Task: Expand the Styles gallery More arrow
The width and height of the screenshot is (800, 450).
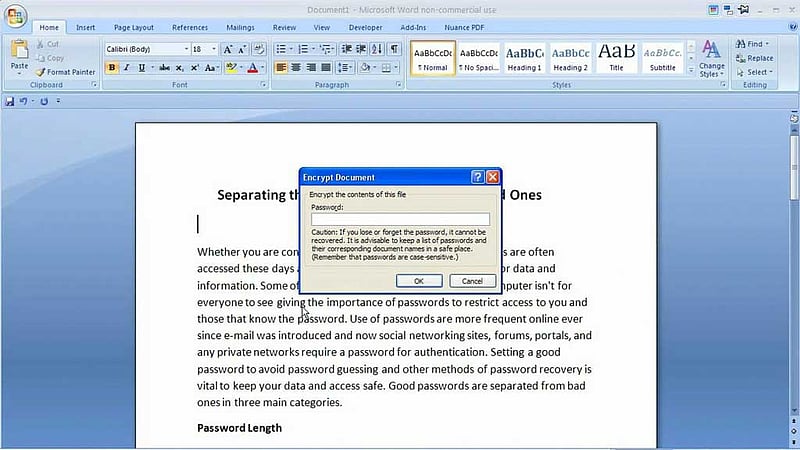Action: [x=691, y=71]
